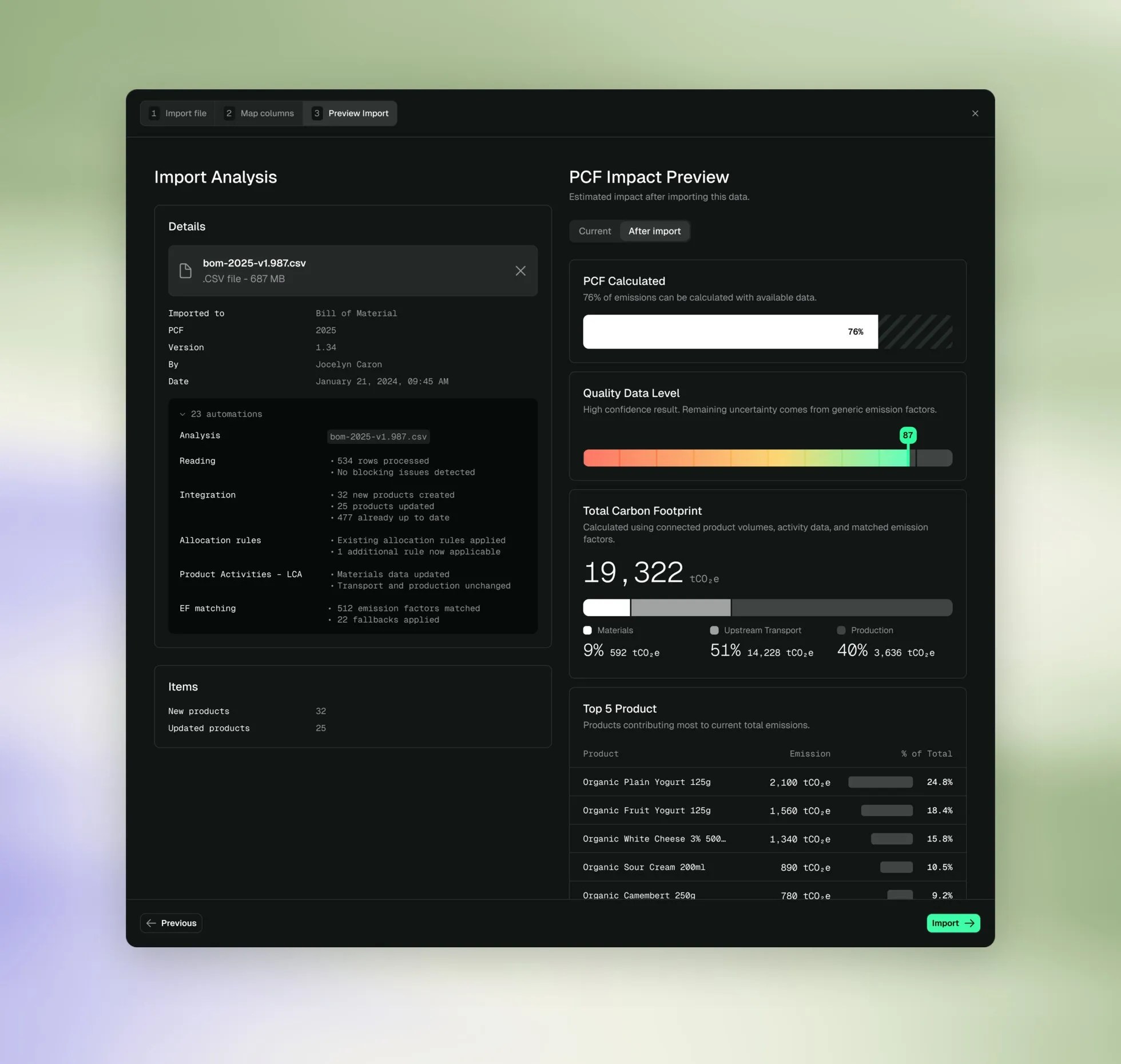Image resolution: width=1121 pixels, height=1064 pixels.
Task: Click the Previous button
Action: [x=171, y=923]
